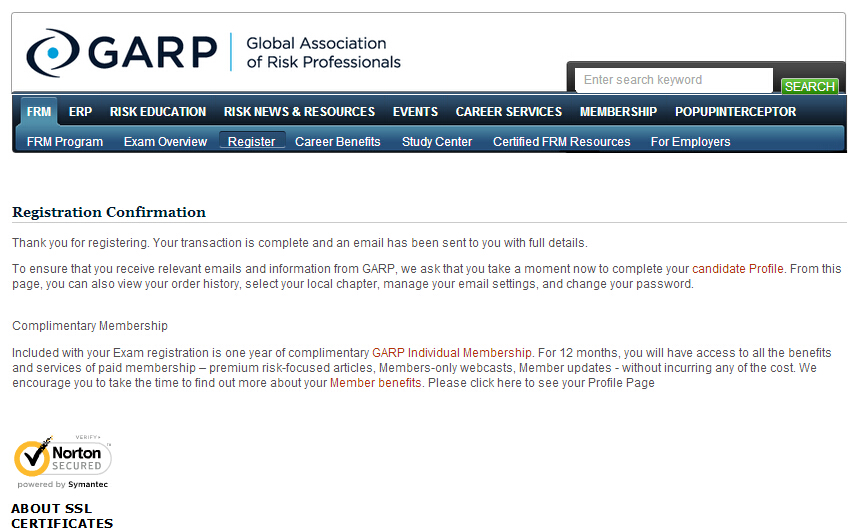Open Career Services menu

[x=508, y=112]
